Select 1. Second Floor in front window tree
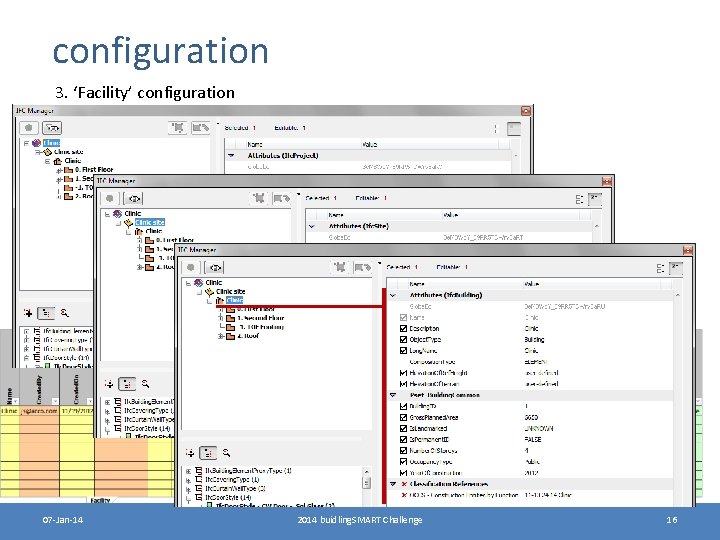720x540 pixels. coord(261,318)
